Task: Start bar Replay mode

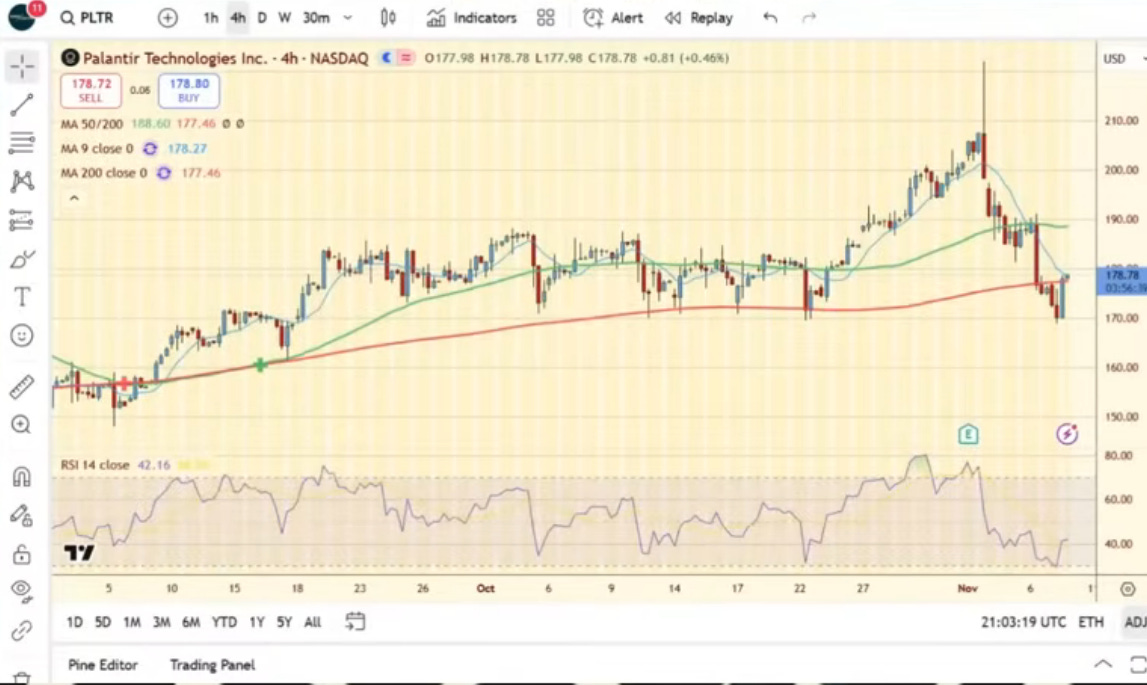Action: 699,18
